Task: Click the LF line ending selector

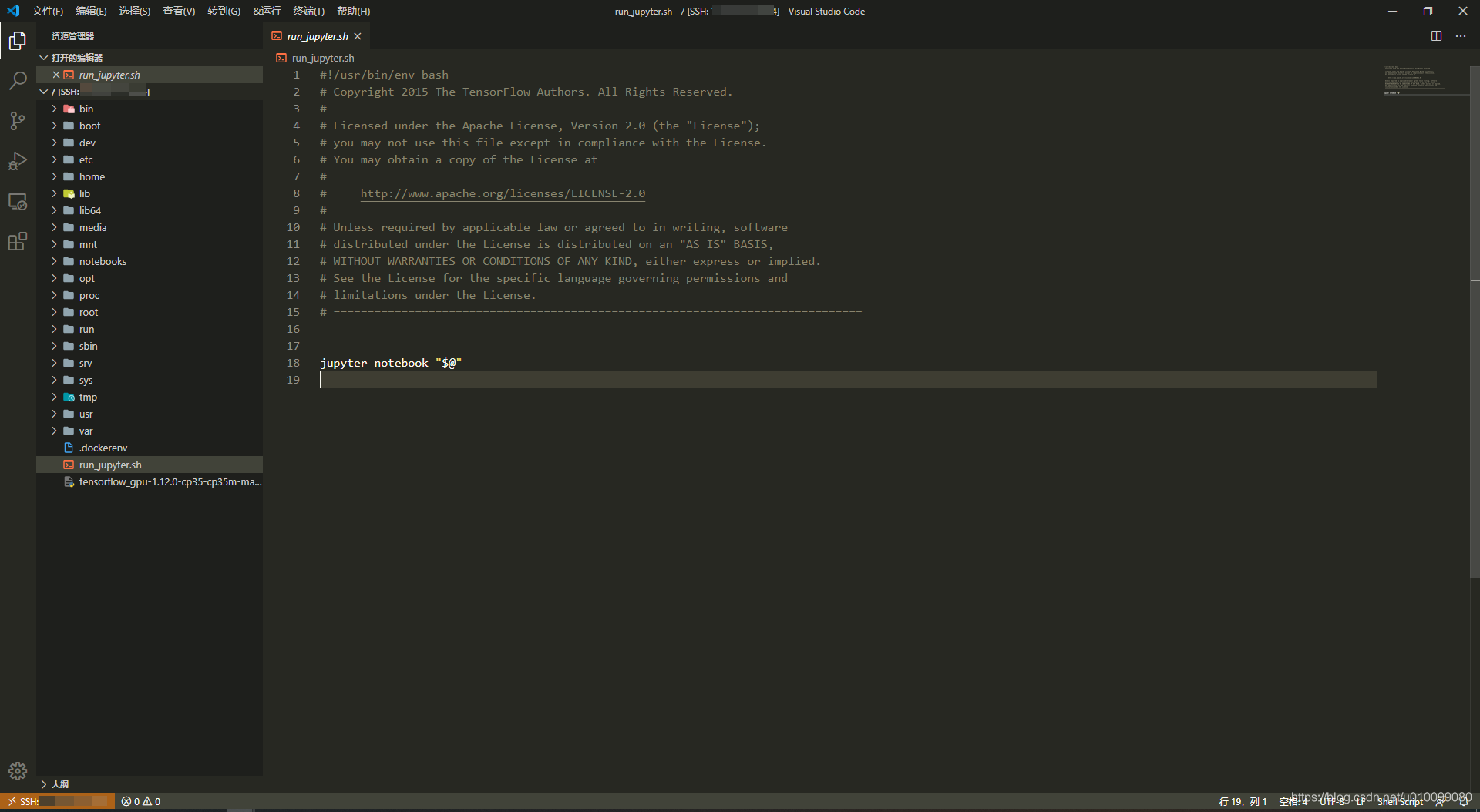Action: coord(1361,801)
